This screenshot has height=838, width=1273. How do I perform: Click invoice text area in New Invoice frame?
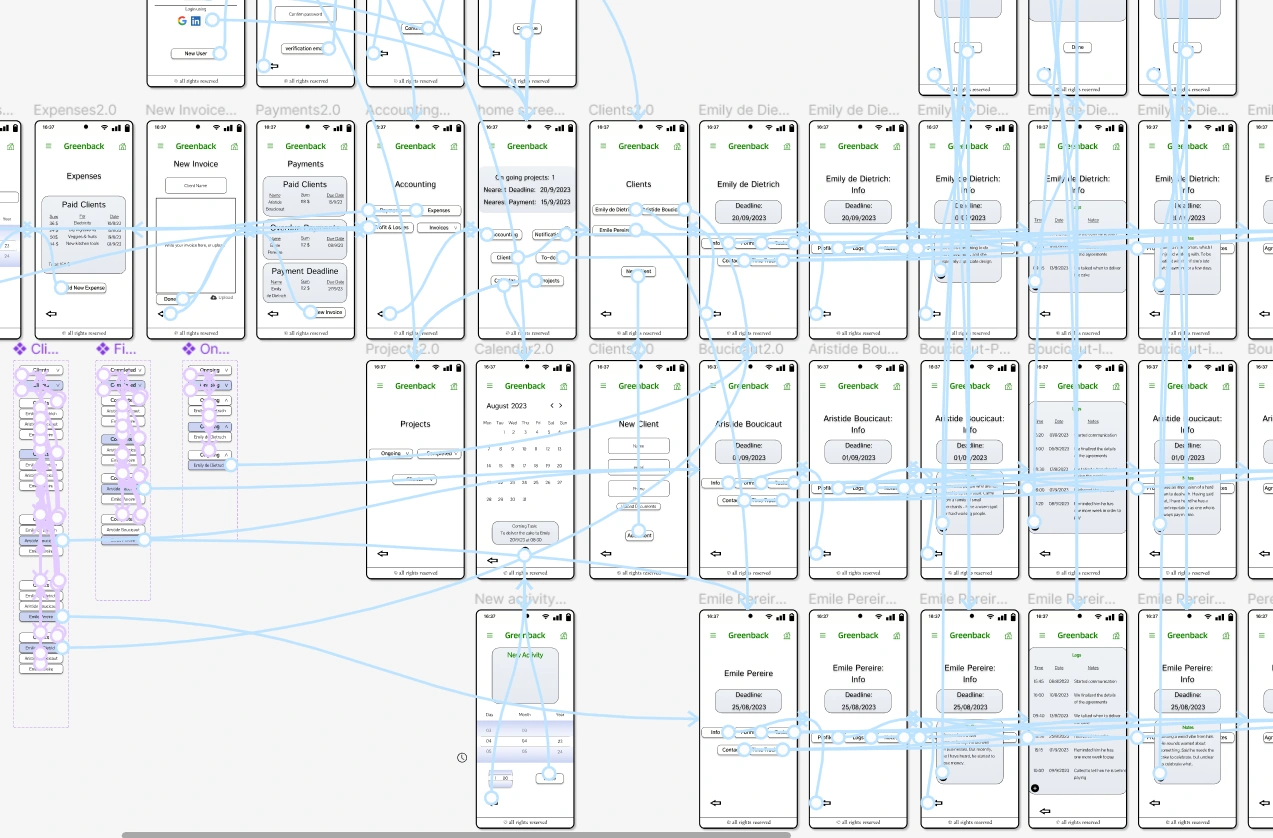tap(196, 244)
